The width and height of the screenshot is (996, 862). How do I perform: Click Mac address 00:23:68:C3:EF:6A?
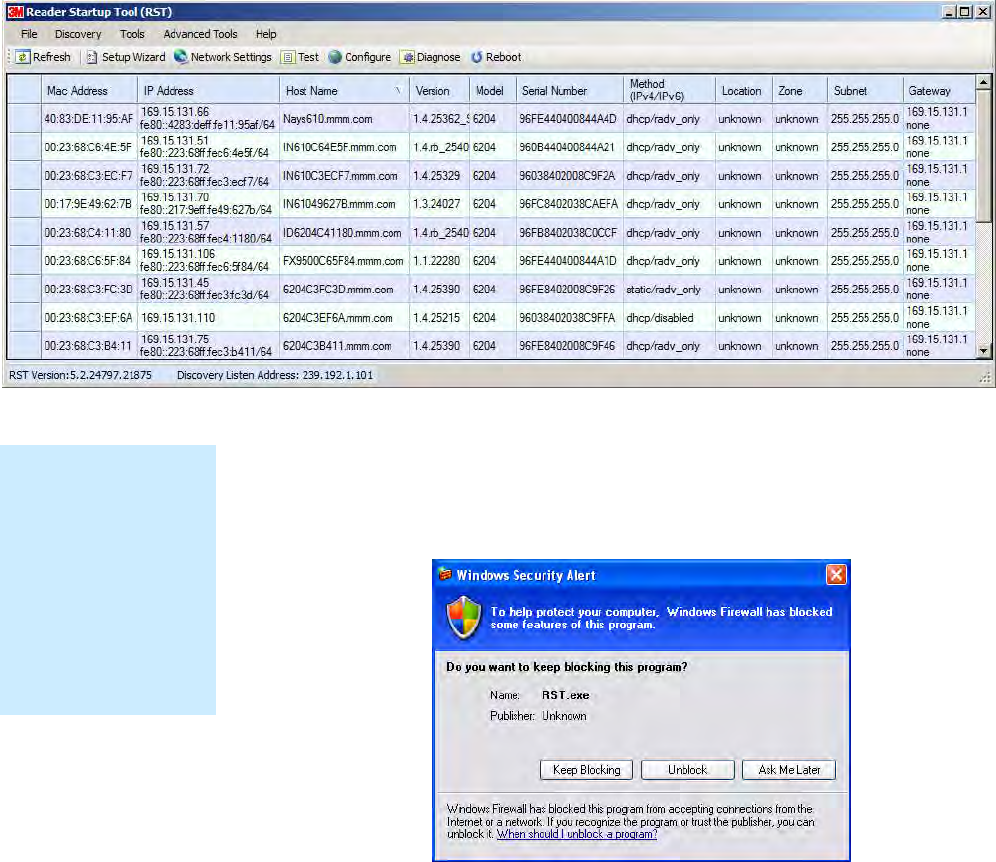[88, 318]
